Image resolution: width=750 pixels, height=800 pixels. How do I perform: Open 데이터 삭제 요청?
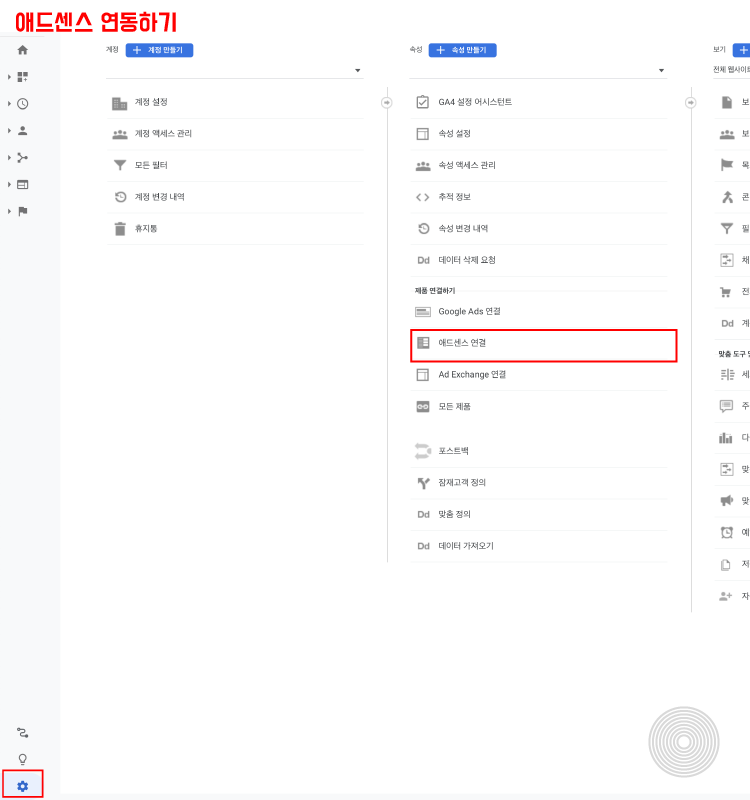point(538,261)
